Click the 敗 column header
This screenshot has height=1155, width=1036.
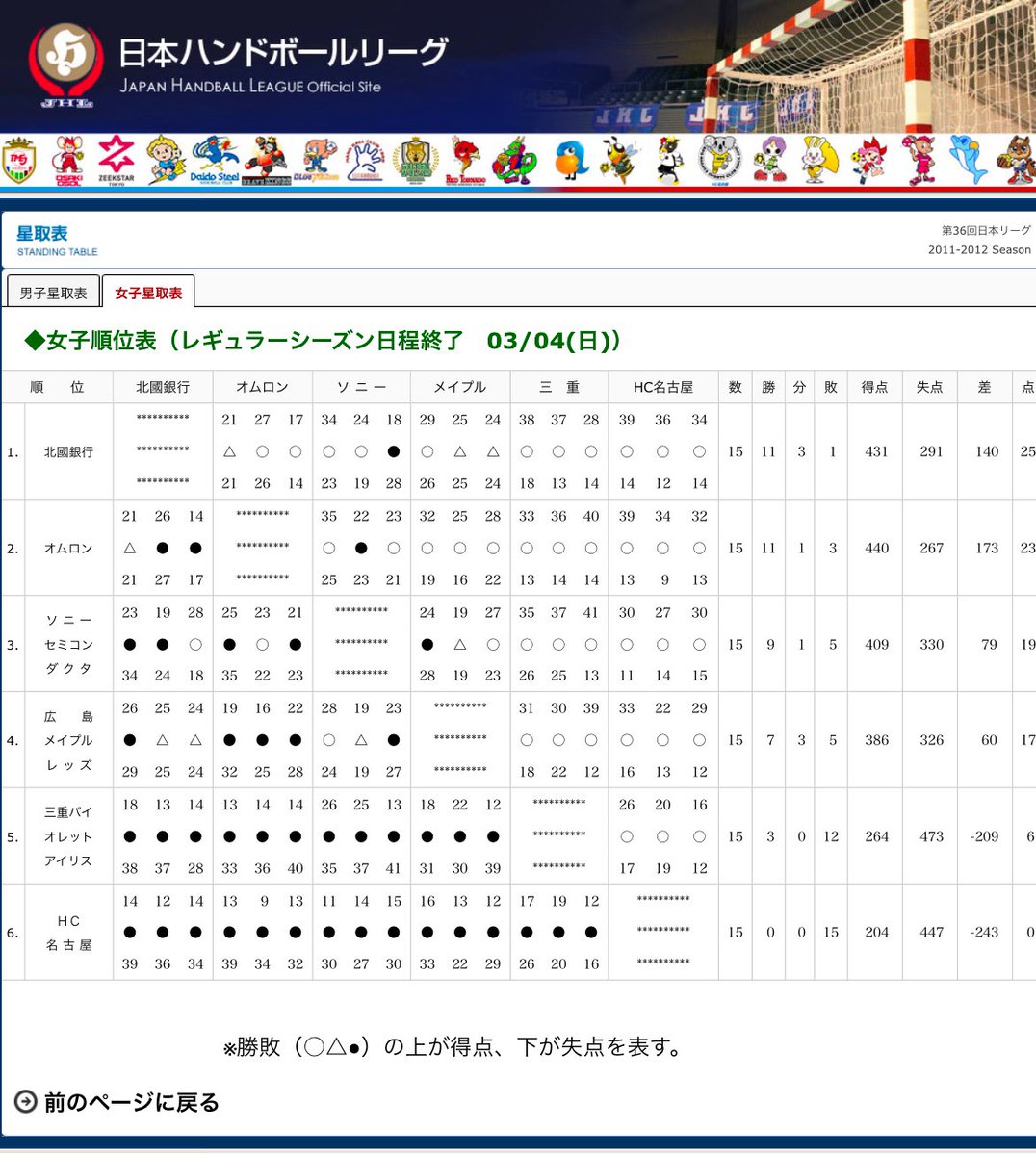(x=831, y=387)
